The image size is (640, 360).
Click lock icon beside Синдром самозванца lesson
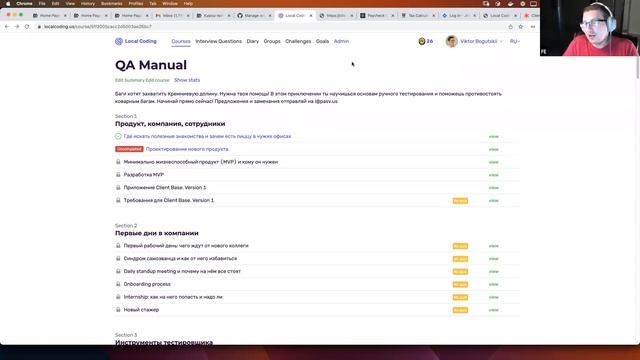(118, 258)
